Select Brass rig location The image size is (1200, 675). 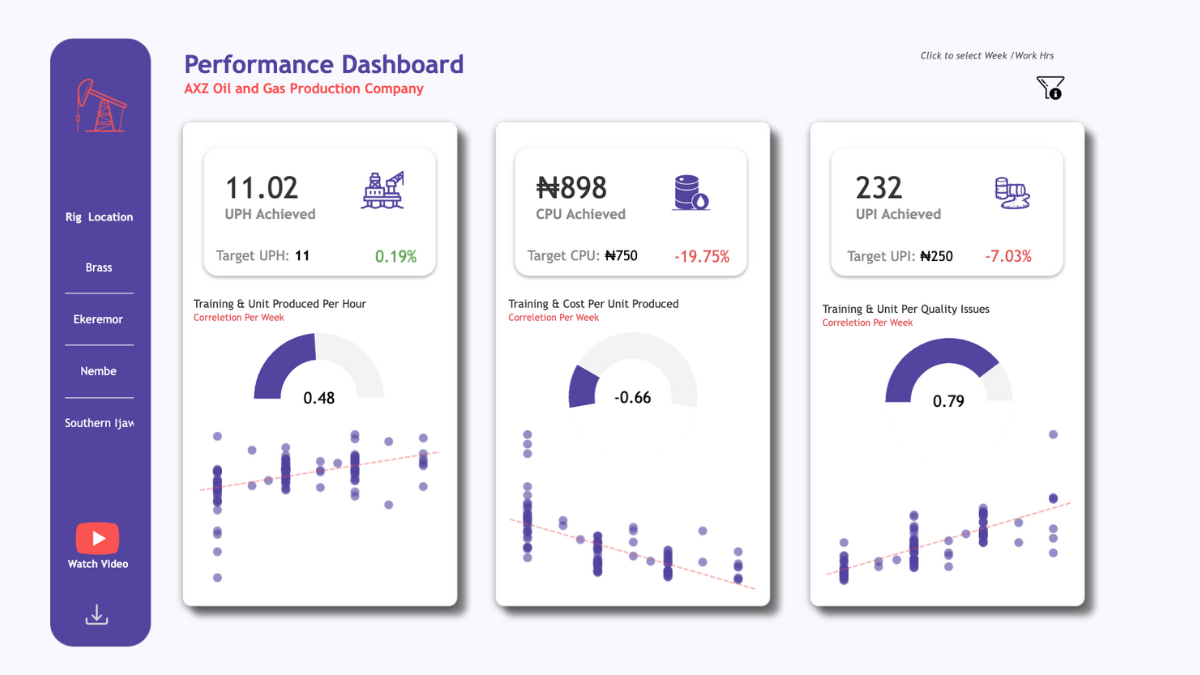pos(99,268)
